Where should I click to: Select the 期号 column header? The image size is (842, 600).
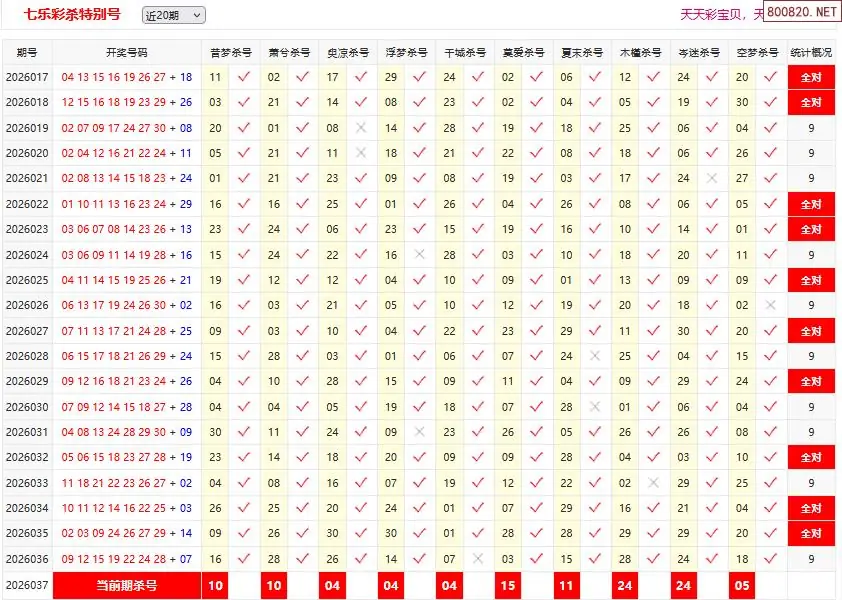[27, 52]
